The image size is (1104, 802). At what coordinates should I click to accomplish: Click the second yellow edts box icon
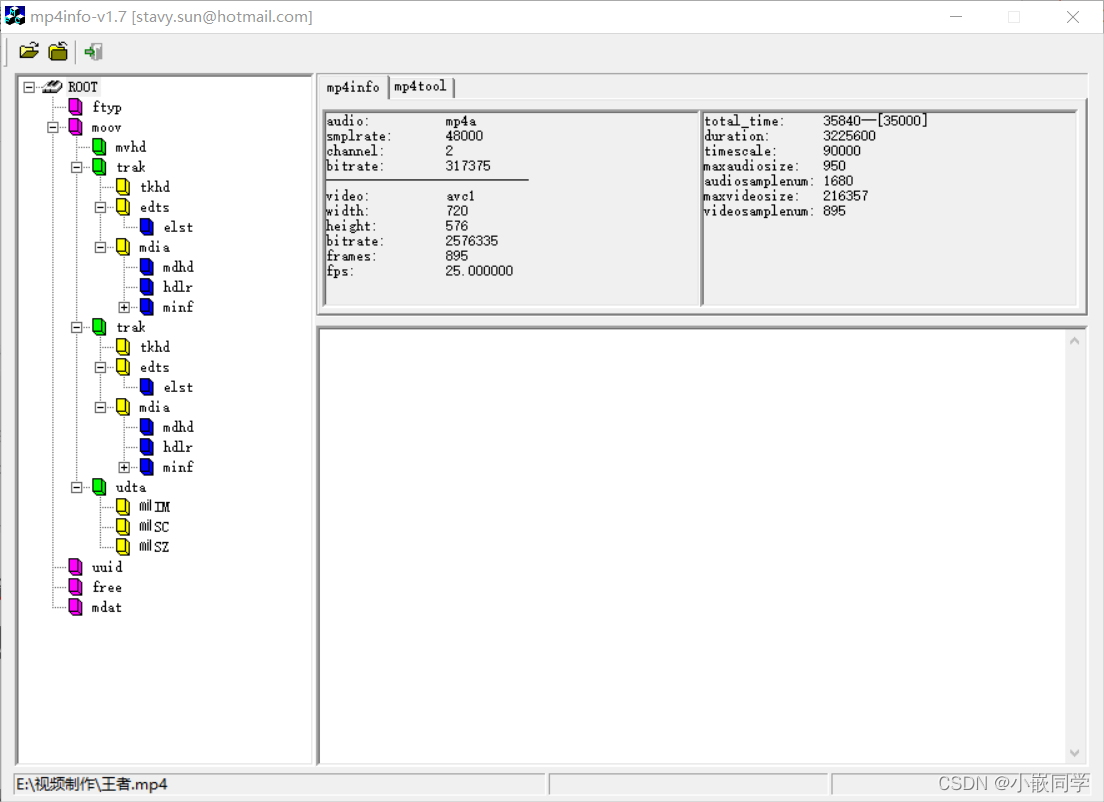[x=123, y=367]
